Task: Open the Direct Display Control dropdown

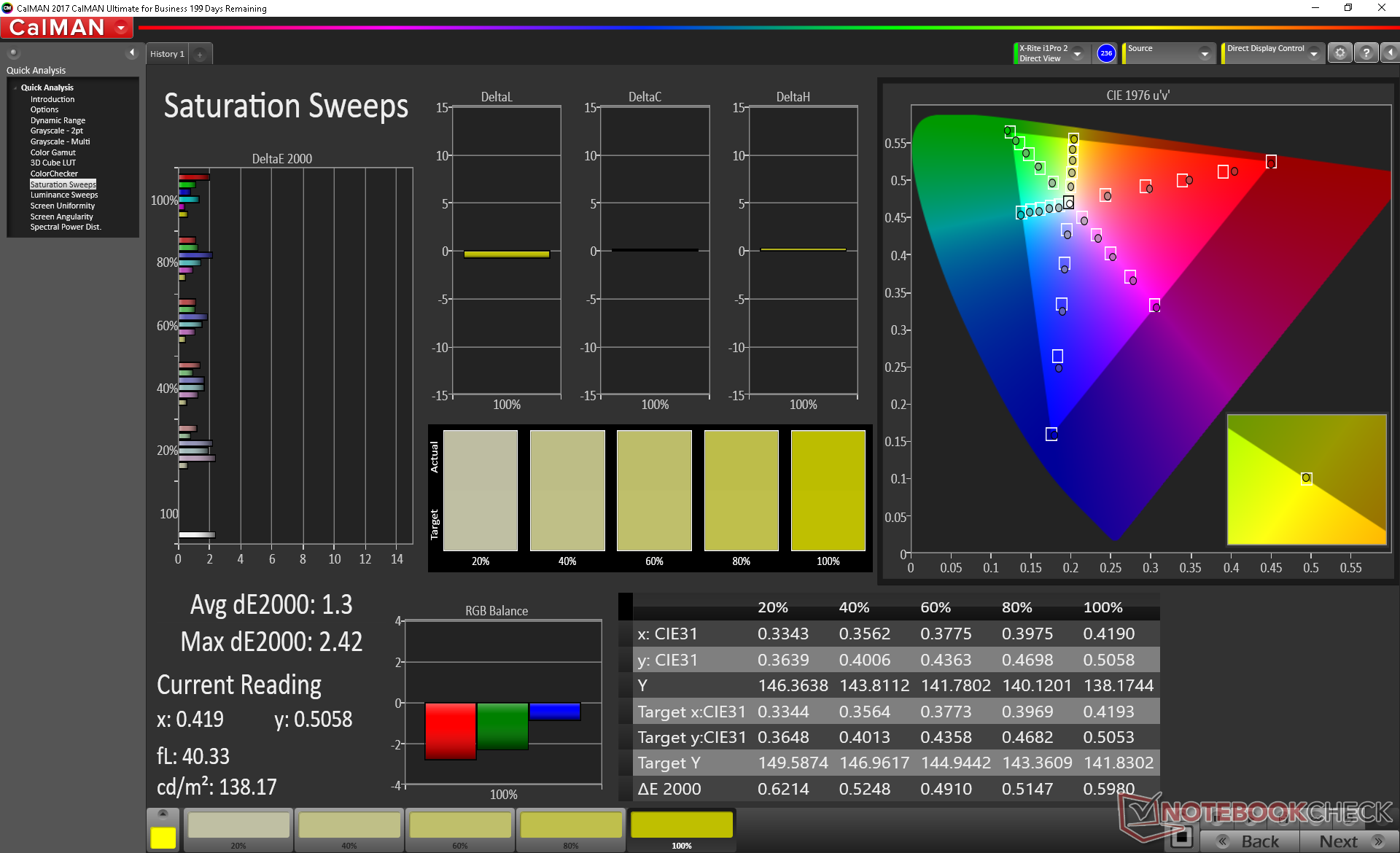Action: (x=1313, y=54)
